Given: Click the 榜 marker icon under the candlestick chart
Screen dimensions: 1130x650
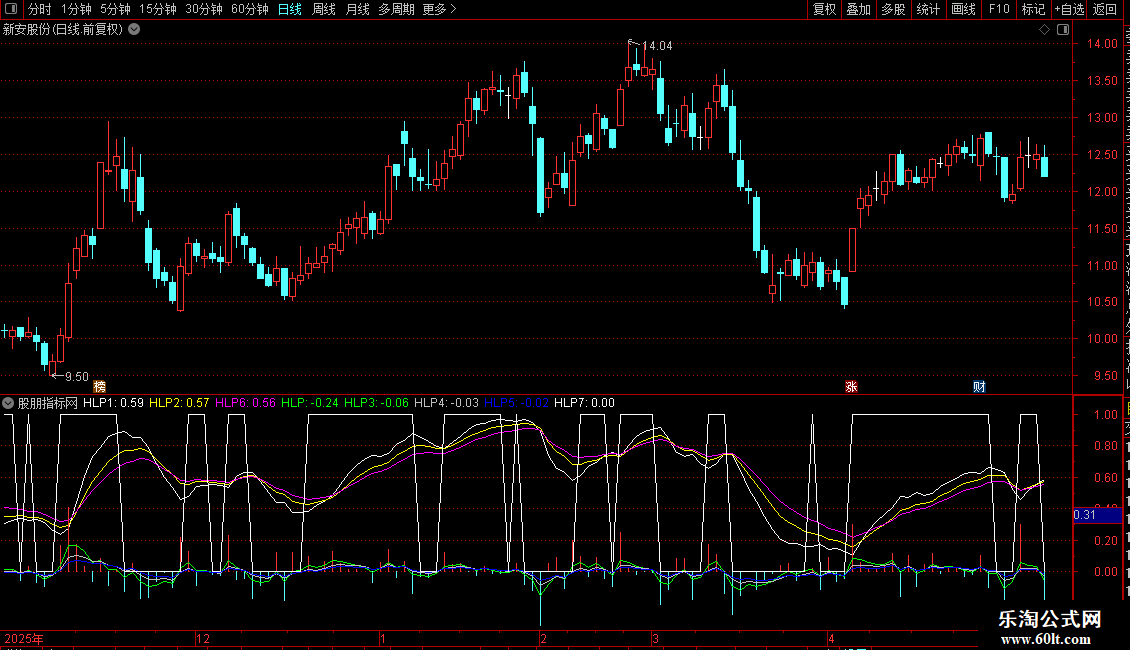Looking at the screenshot, I should (x=99, y=387).
